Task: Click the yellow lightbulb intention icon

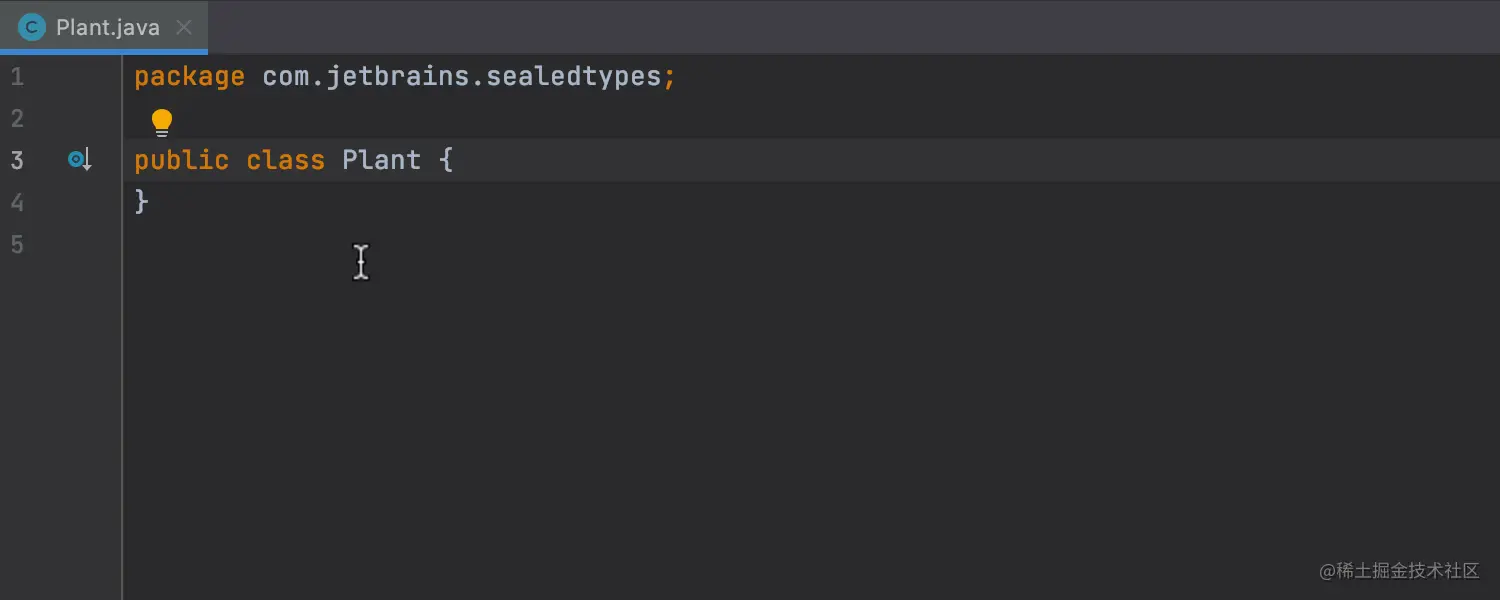Action: click(x=162, y=123)
